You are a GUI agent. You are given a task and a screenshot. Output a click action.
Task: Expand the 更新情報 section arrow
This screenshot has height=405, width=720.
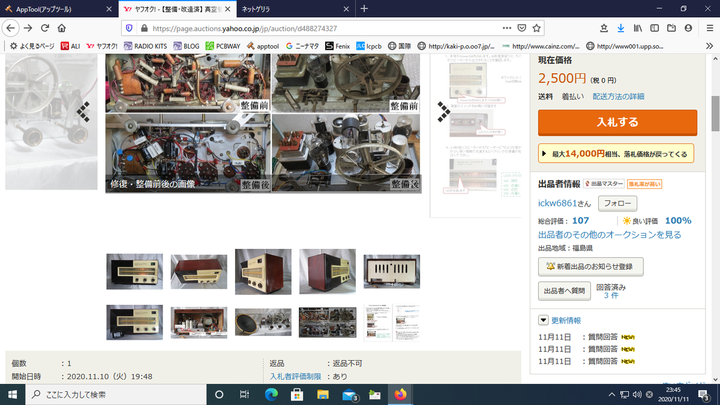[x=542, y=320]
